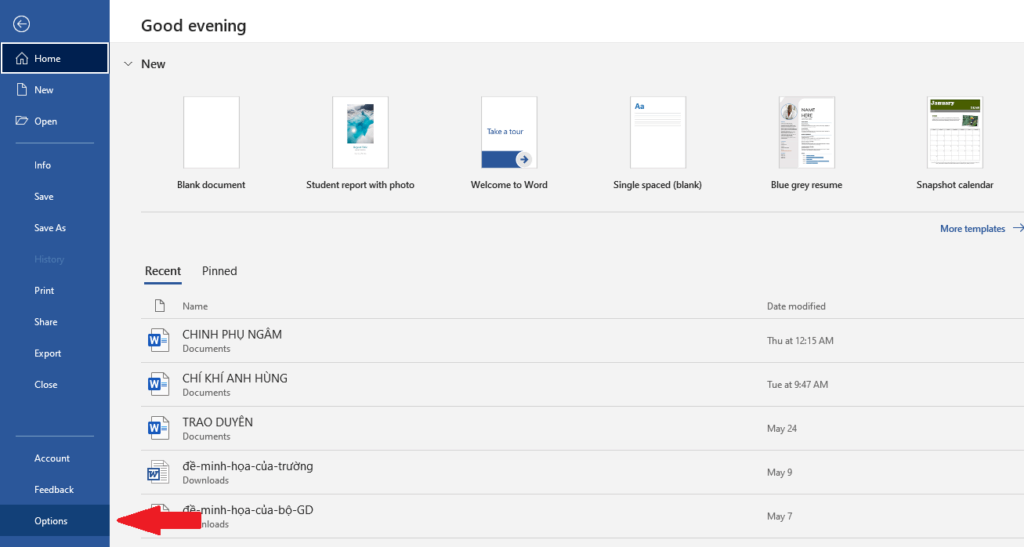Image resolution: width=1024 pixels, height=547 pixels.
Task: Open the đề-minh-họa-của-trường file
Action: (x=583, y=472)
